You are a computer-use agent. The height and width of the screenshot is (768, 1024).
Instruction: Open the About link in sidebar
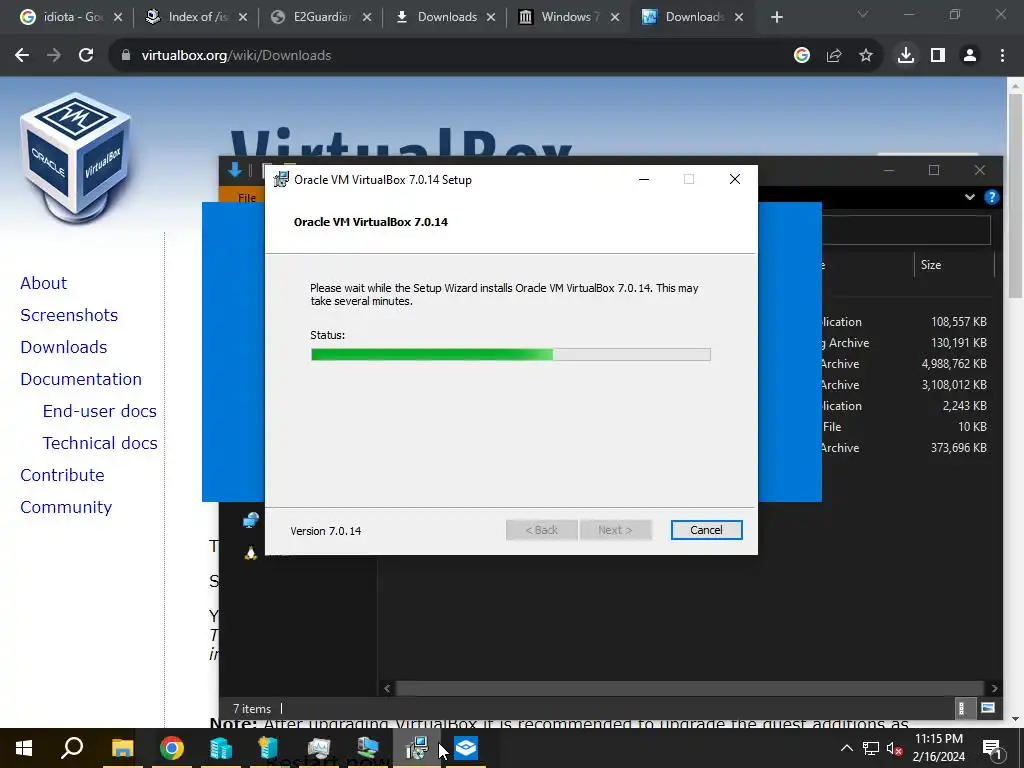tap(44, 283)
